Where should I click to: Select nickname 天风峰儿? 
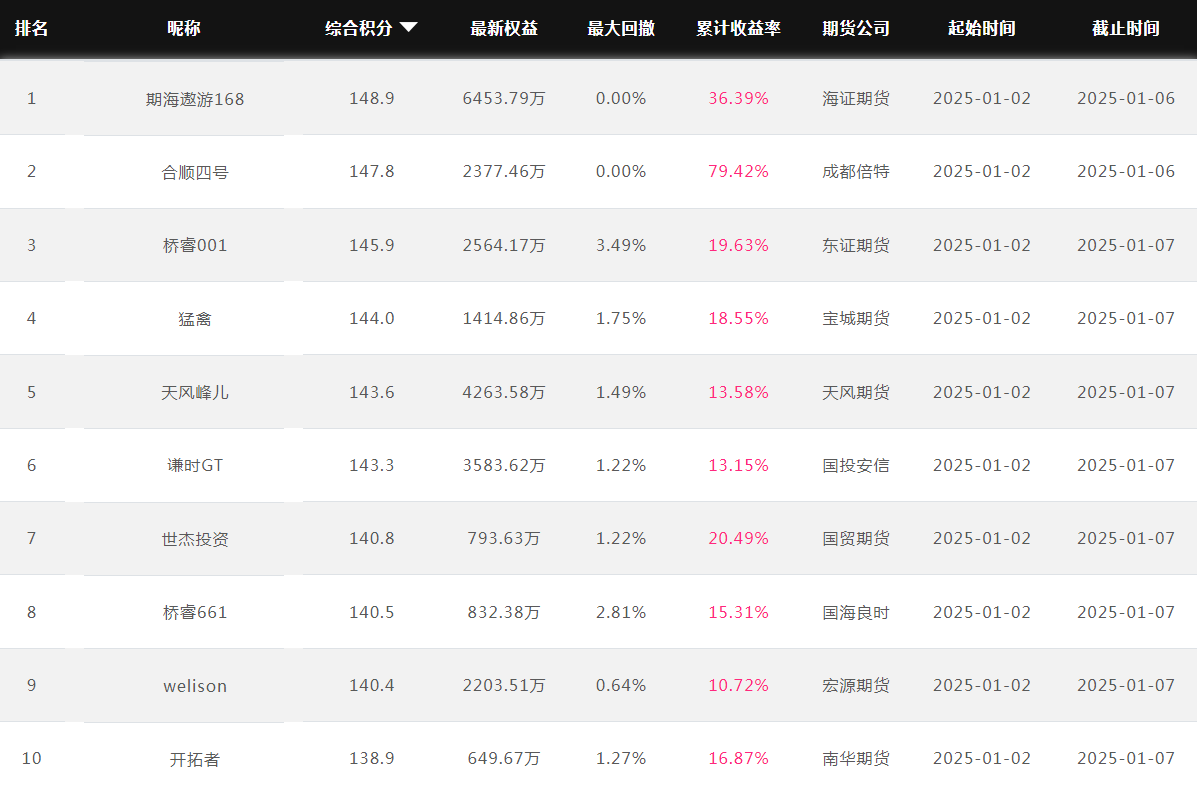pyautogui.click(x=195, y=392)
